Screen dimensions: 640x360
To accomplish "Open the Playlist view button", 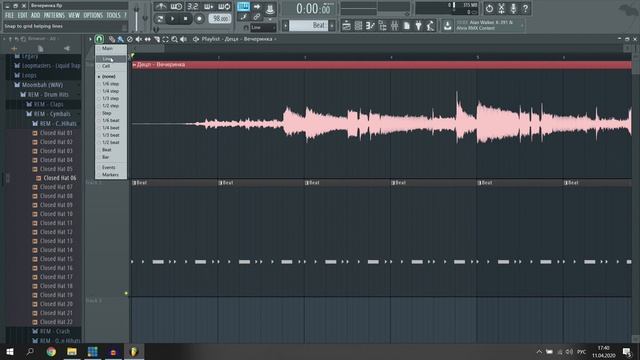I will coord(346,26).
